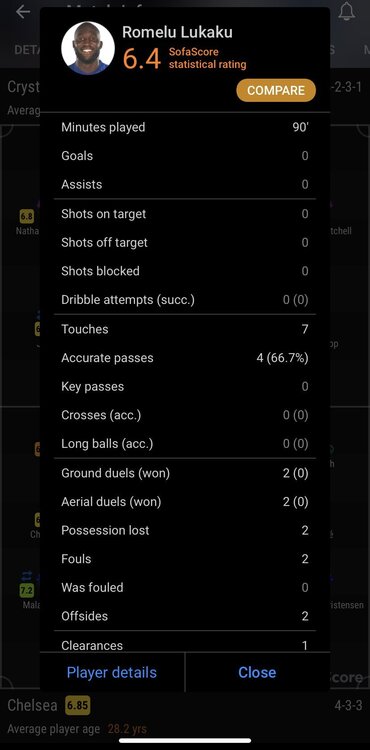This screenshot has width=370, height=750.
Task: Open Player details
Action: [x=112, y=672]
